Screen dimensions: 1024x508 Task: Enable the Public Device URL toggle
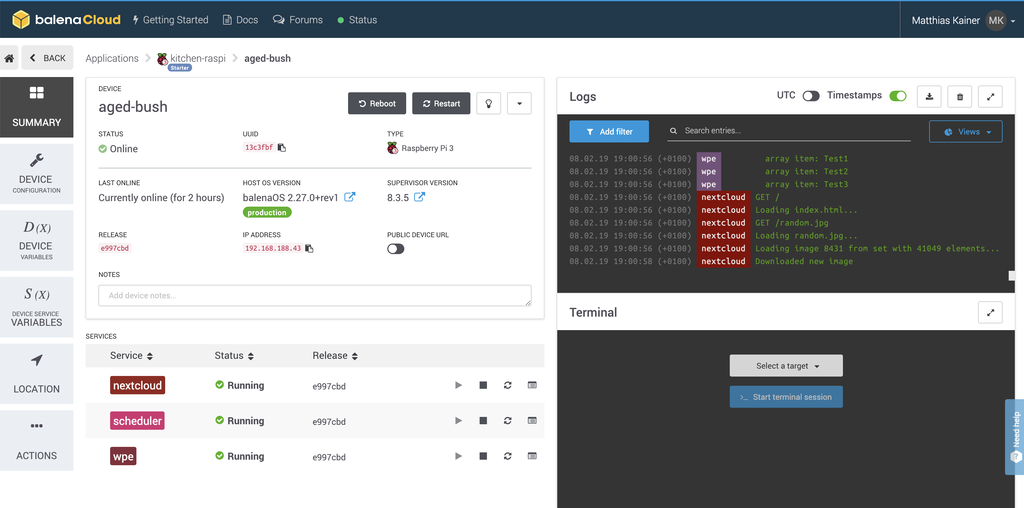click(x=396, y=248)
